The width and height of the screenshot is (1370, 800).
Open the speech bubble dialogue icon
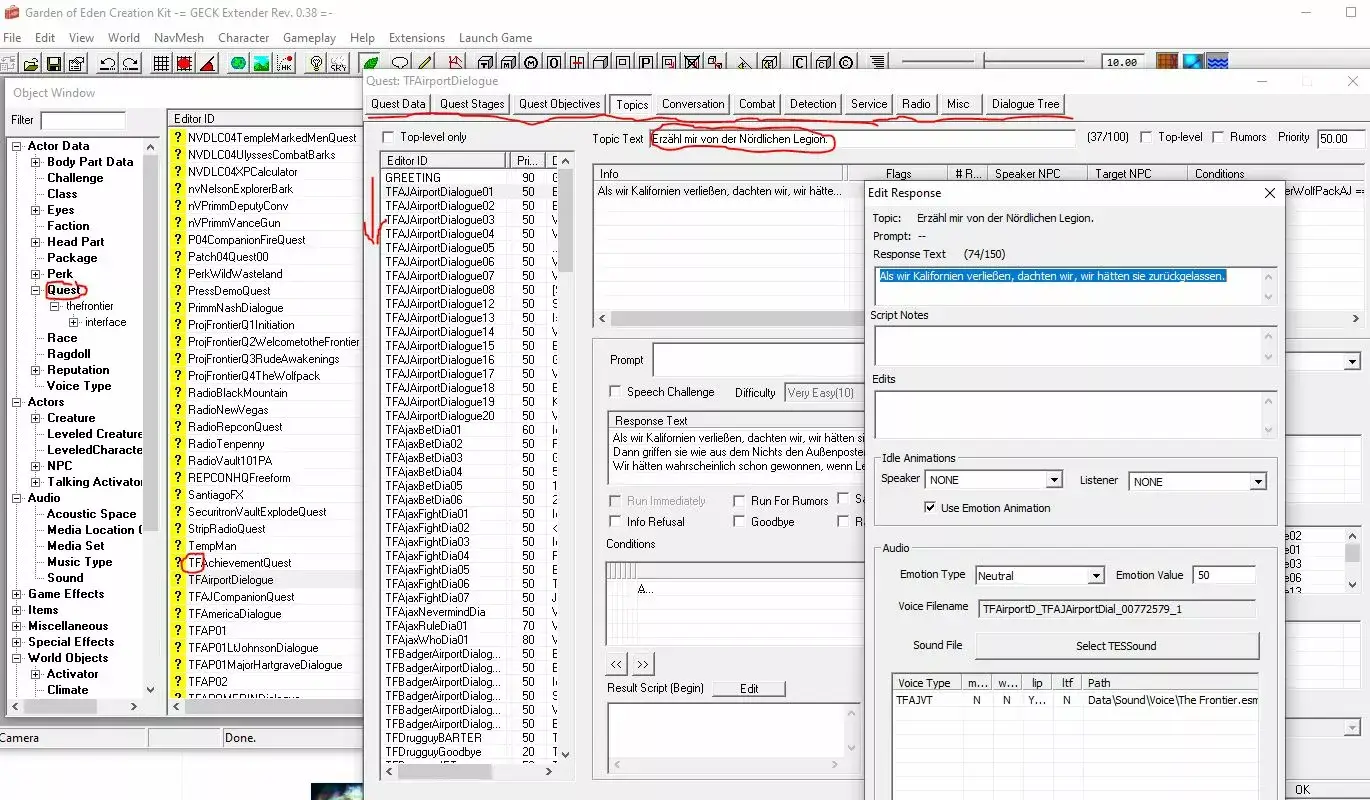(400, 63)
